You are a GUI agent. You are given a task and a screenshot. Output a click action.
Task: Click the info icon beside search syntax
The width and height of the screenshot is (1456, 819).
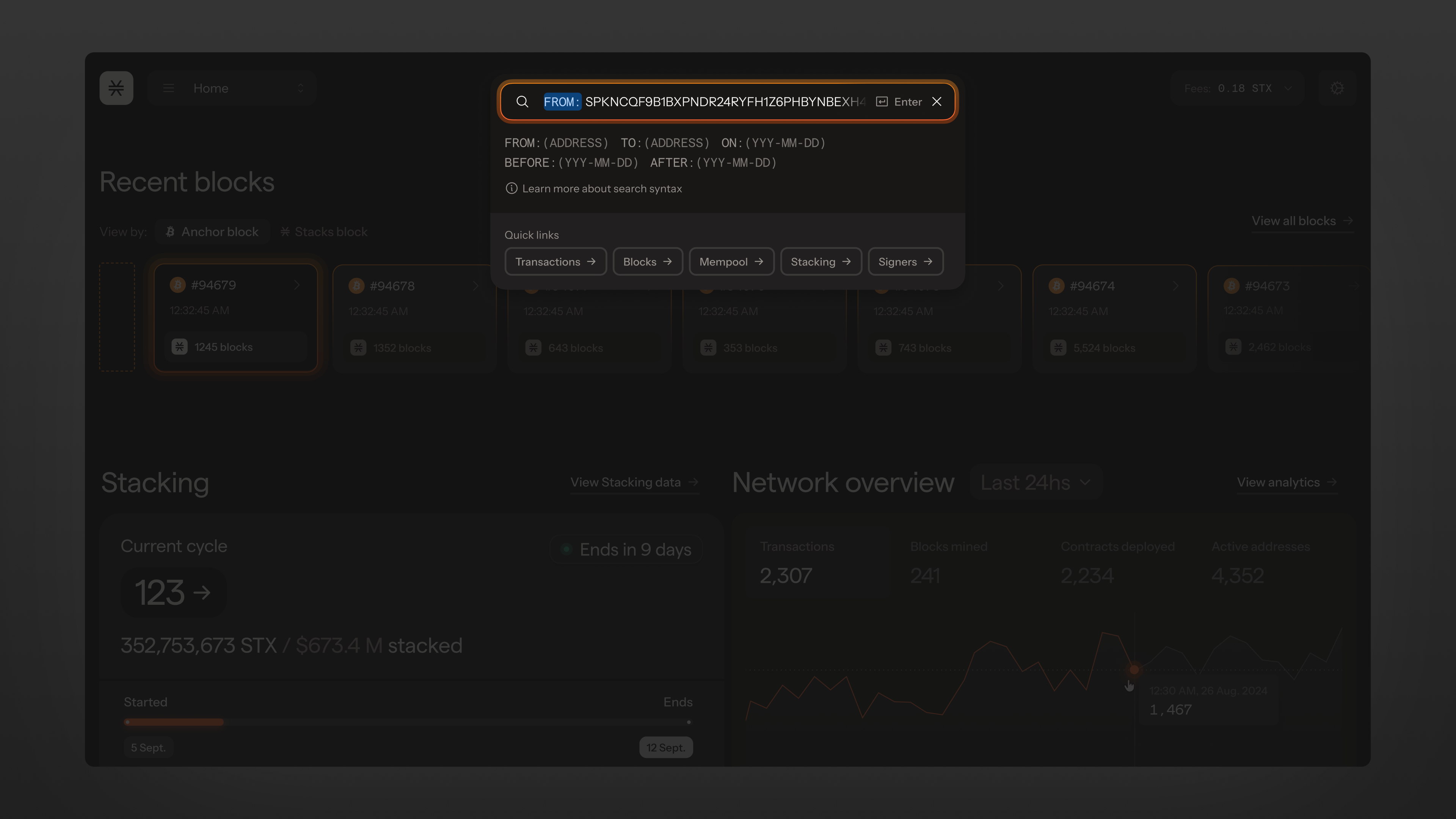coord(511,188)
